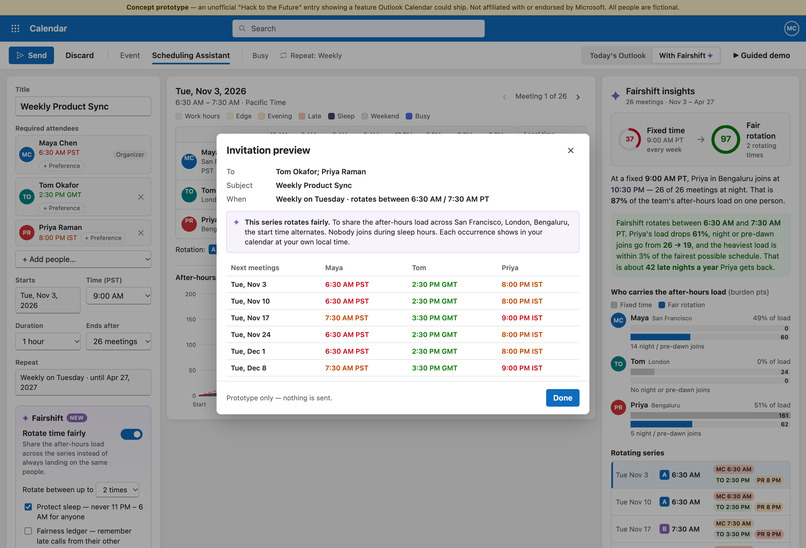Click the MC profile avatar in header

click(791, 28)
